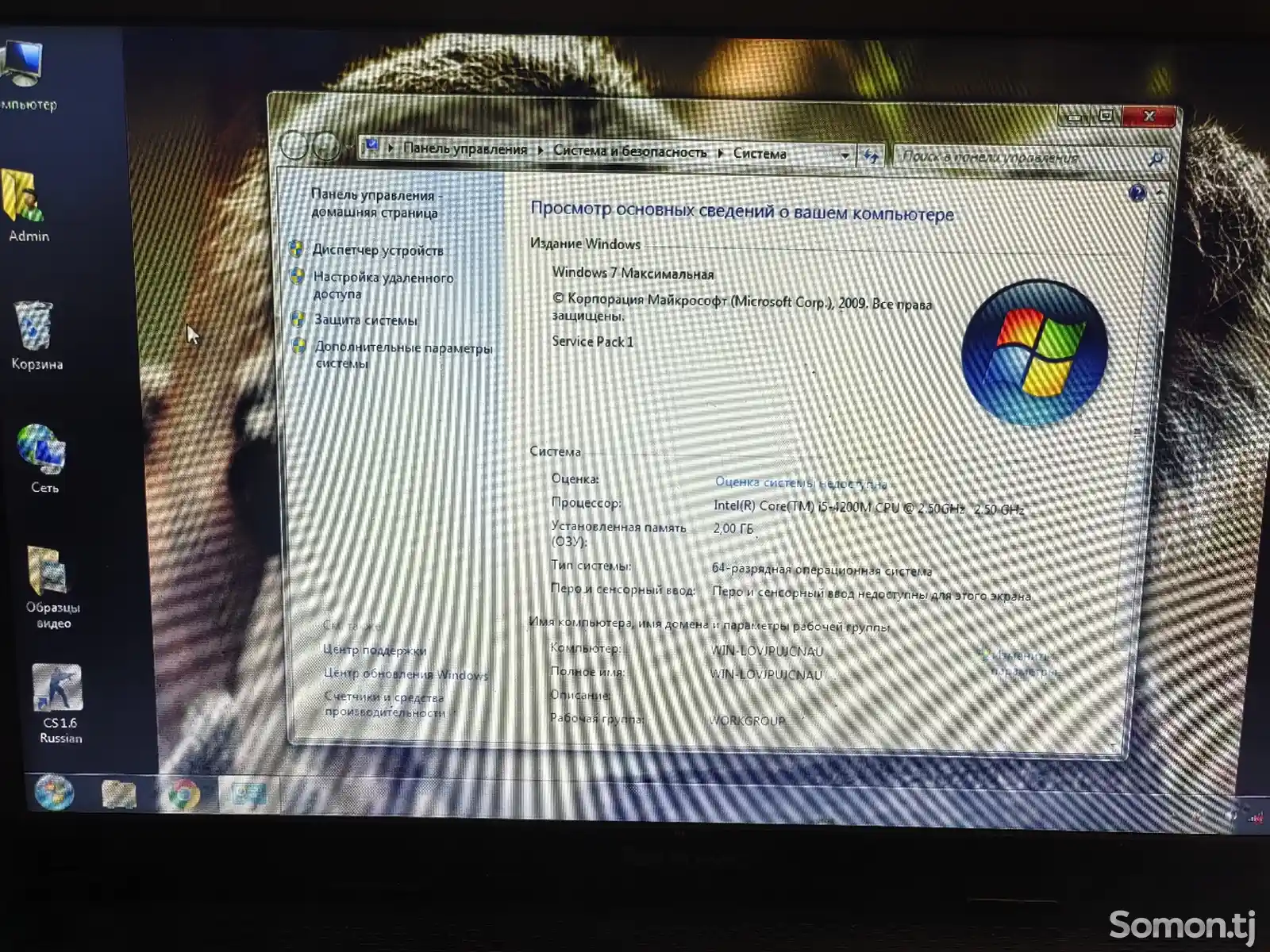The height and width of the screenshot is (952, 1270).
Task: Click the Windows Start orb
Action: [x=54, y=793]
